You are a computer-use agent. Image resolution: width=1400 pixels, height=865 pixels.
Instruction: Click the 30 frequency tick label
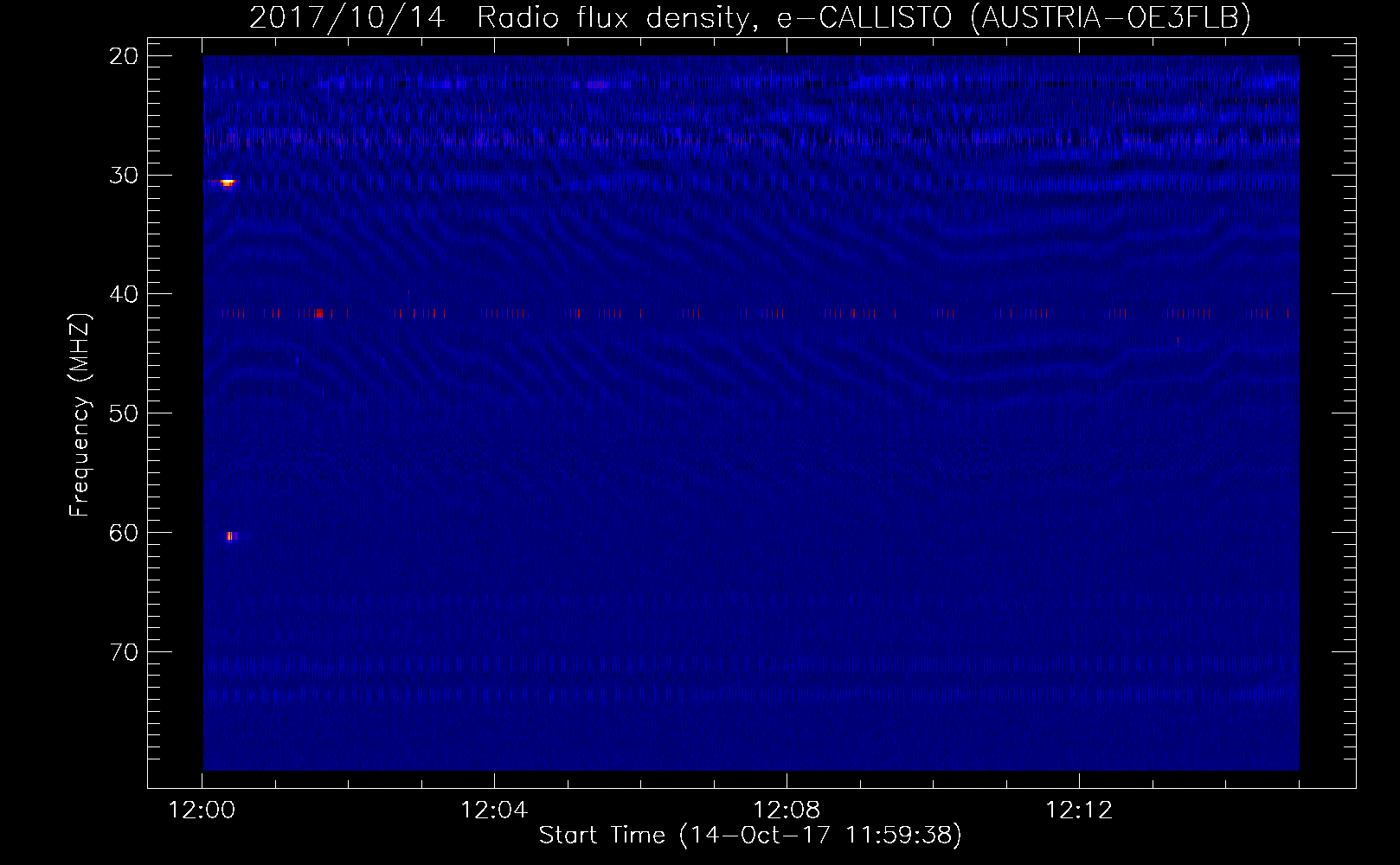pos(124,175)
